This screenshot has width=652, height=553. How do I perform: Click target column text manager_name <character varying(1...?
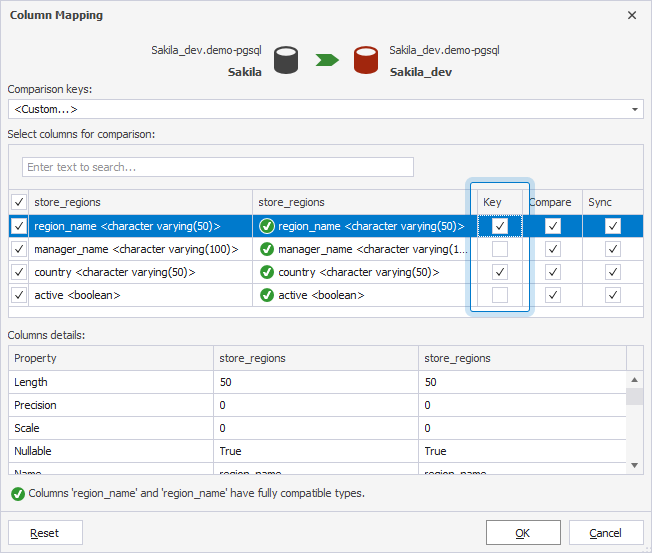[x=373, y=249]
